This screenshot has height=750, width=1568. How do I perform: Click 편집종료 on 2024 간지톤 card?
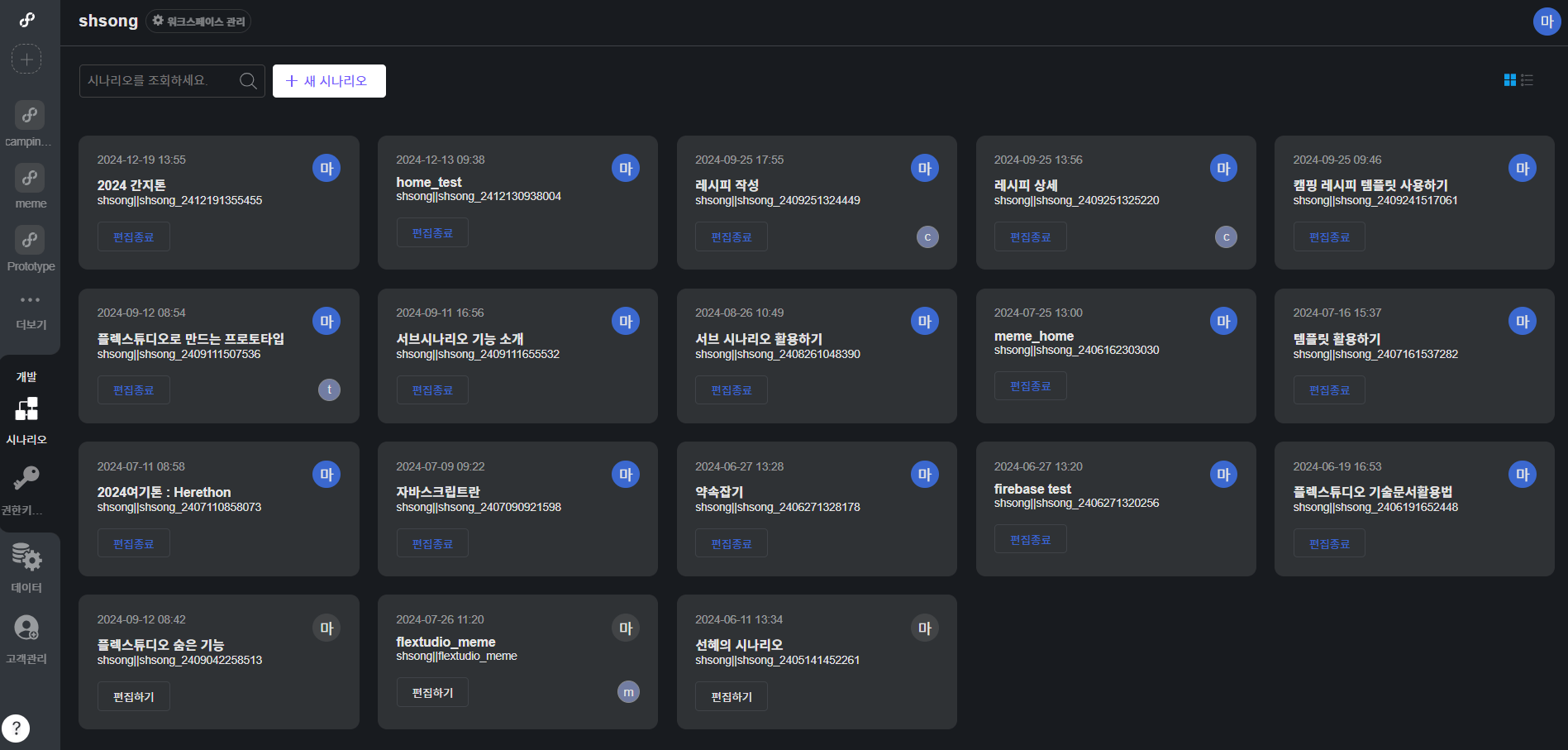pyautogui.click(x=134, y=237)
